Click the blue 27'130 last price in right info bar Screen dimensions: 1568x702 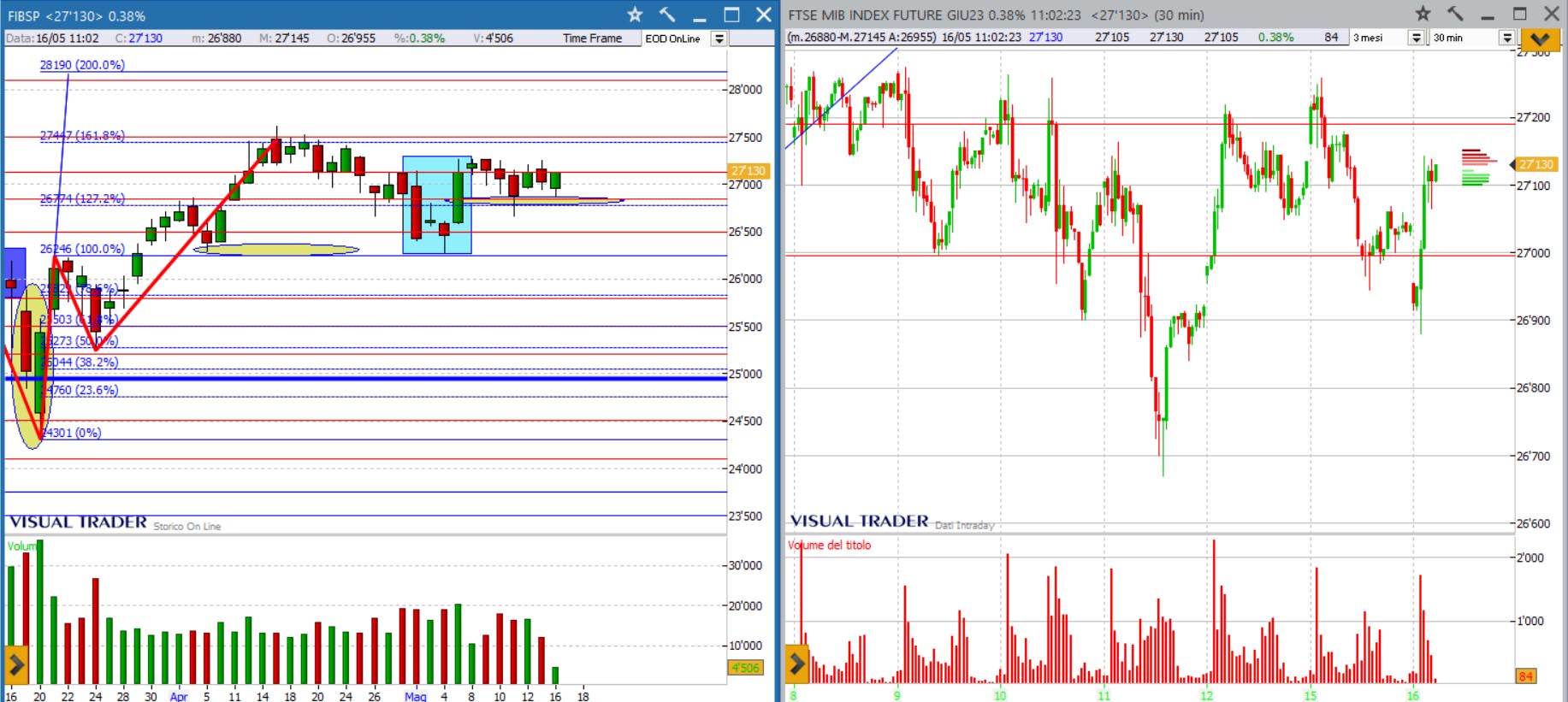pos(1045,38)
